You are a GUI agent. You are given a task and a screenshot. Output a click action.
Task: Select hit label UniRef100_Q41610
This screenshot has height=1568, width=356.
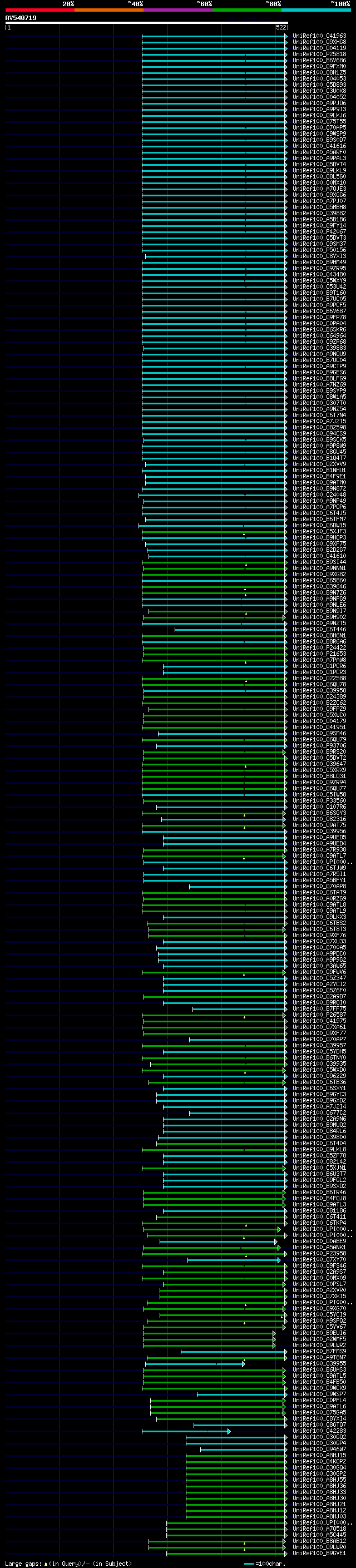point(319,556)
